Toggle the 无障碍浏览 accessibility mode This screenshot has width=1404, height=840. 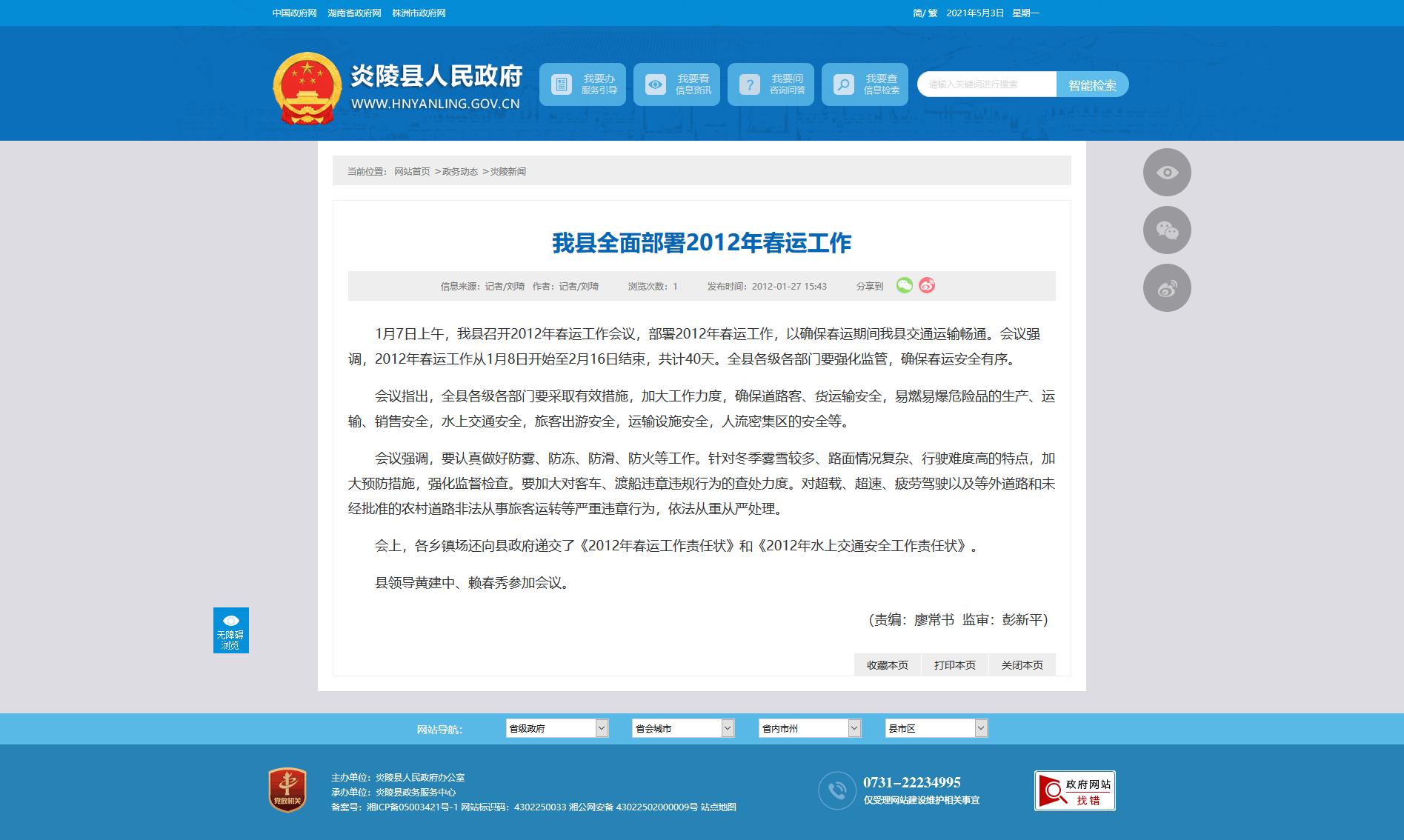230,630
